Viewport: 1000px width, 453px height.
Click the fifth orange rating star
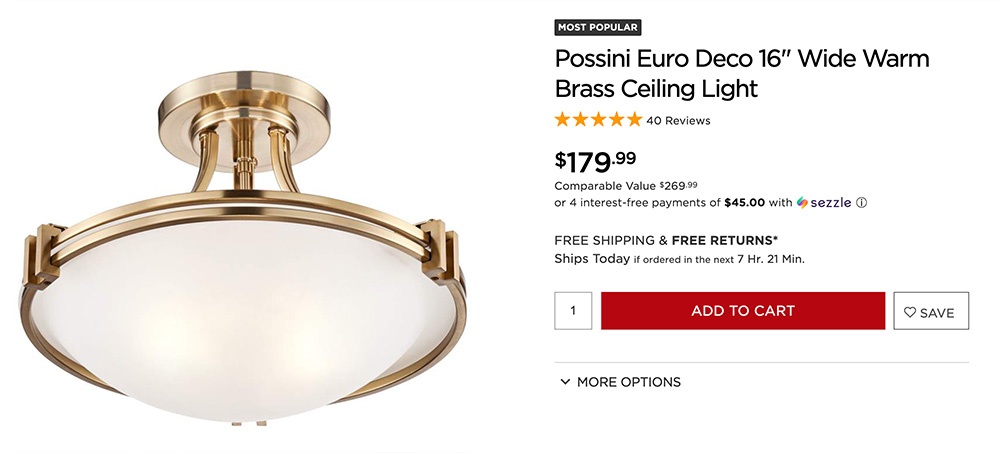[634, 119]
